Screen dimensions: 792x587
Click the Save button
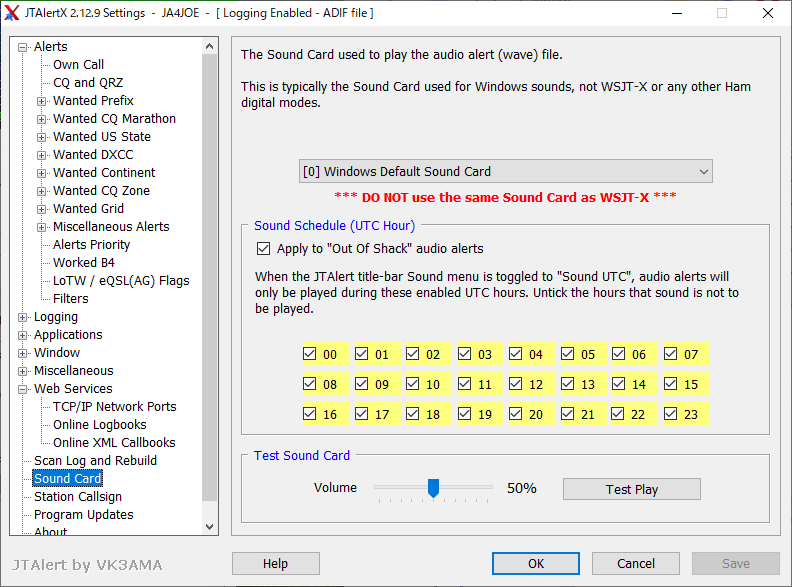point(736,563)
